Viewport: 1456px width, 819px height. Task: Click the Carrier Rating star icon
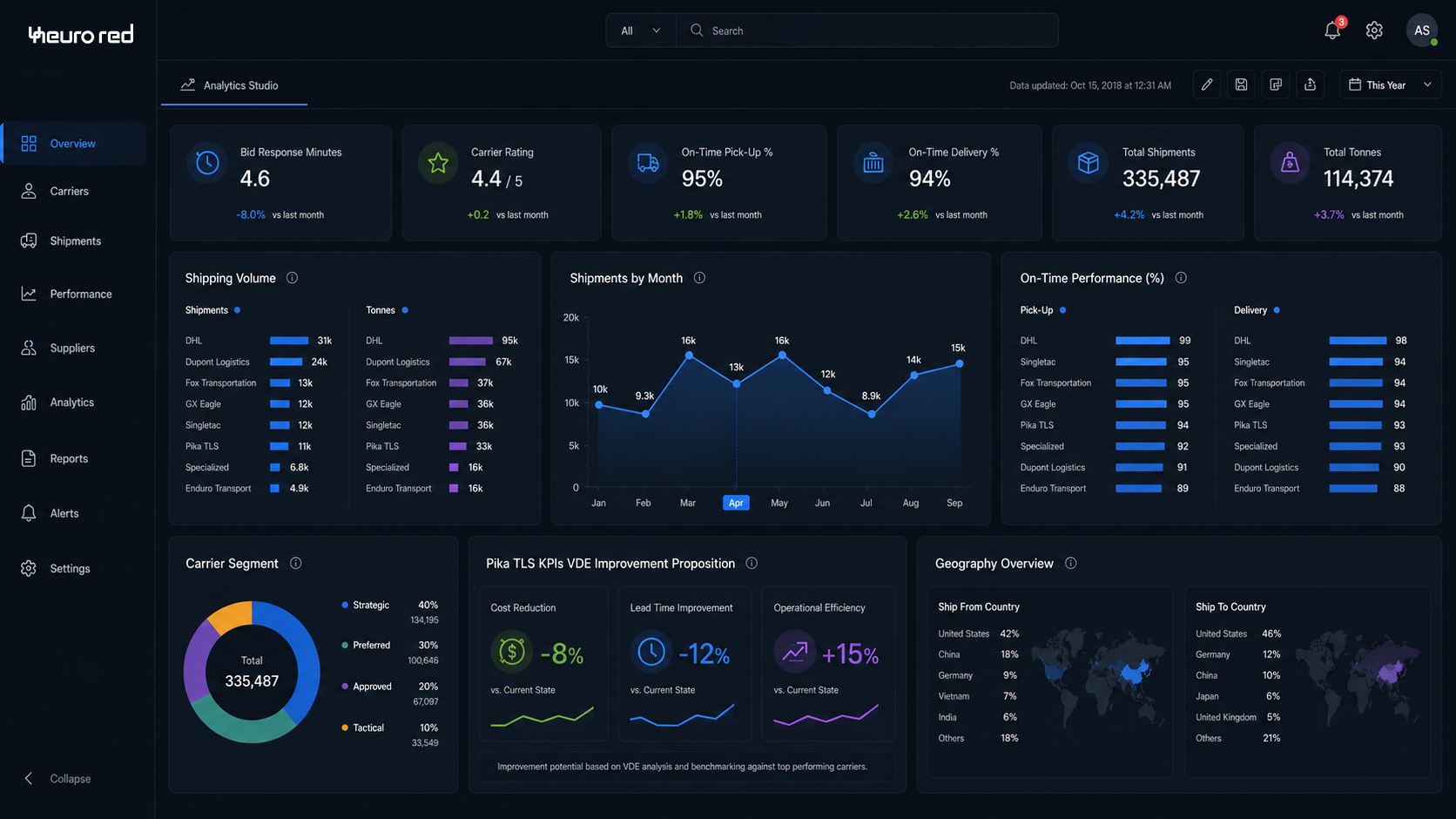[438, 162]
